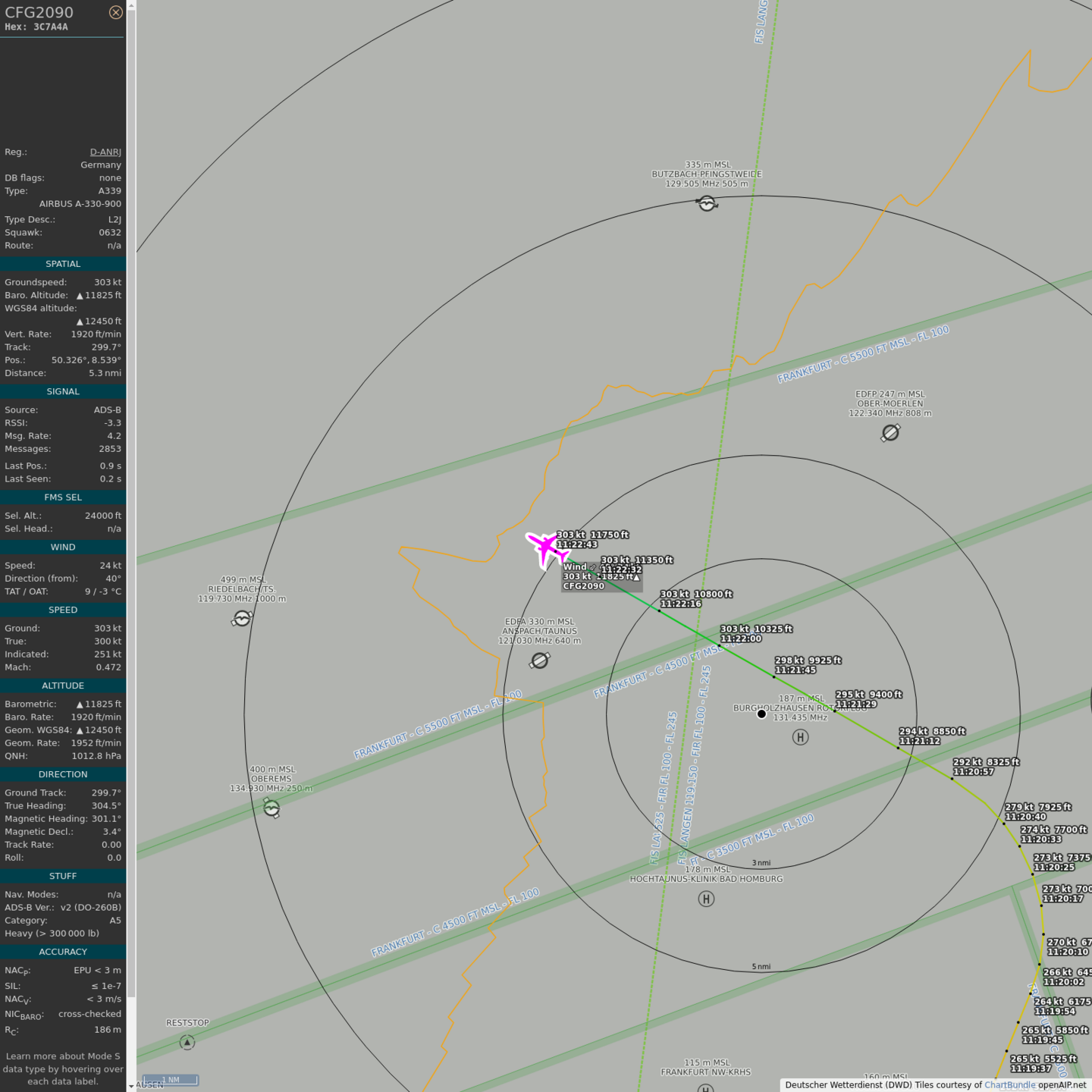Click the black receiver location dot
This screenshot has height=1092, width=1092.
(x=761, y=714)
